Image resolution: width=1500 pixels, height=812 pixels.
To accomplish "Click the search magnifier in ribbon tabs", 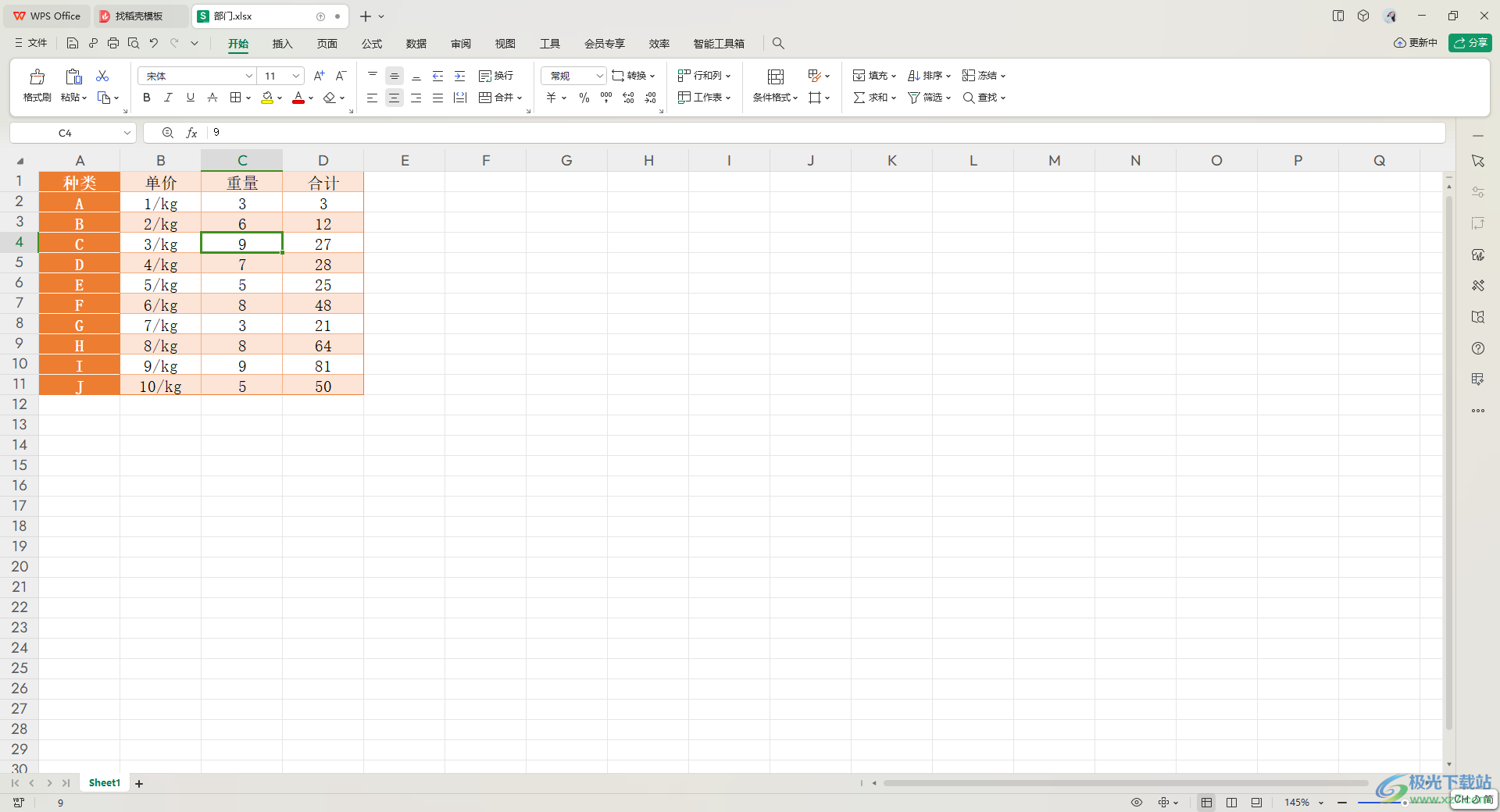I will [778, 44].
